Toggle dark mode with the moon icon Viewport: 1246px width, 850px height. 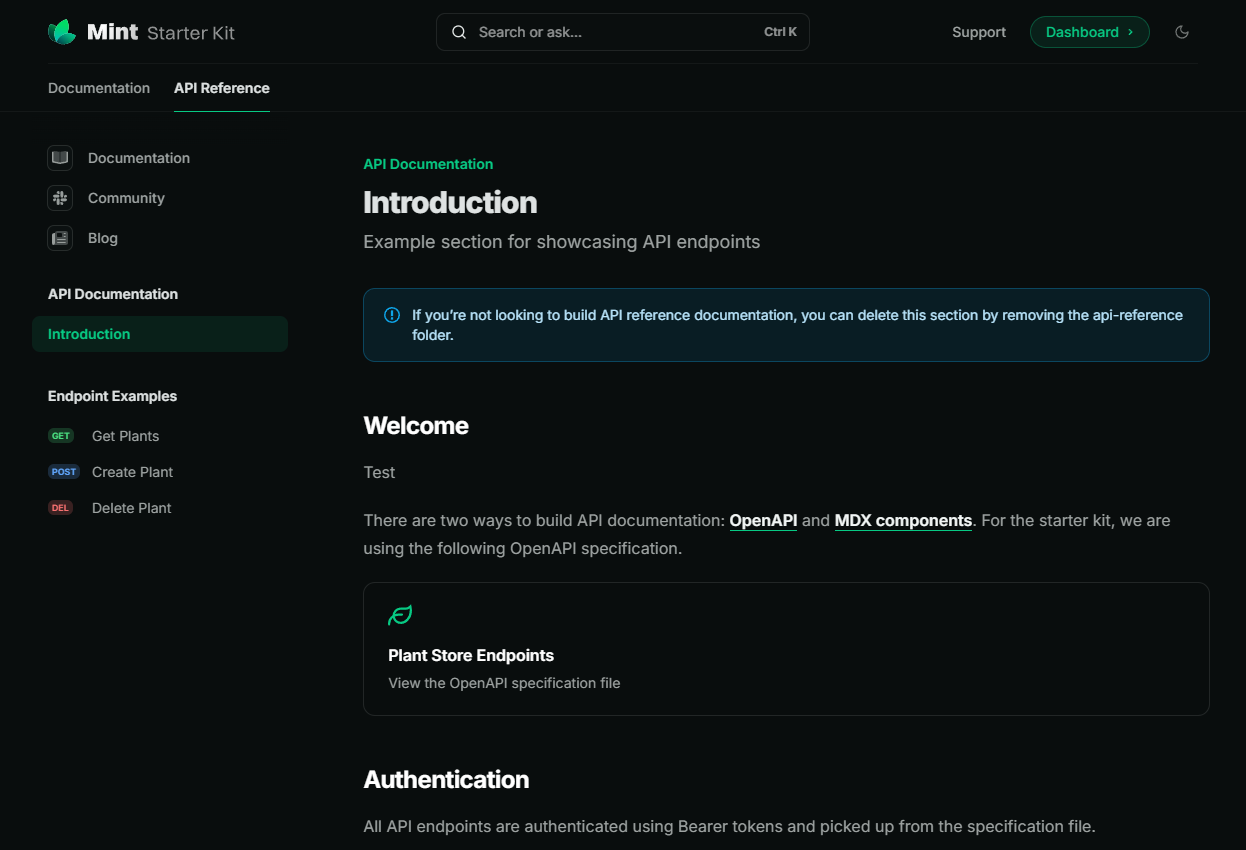(x=1182, y=31)
